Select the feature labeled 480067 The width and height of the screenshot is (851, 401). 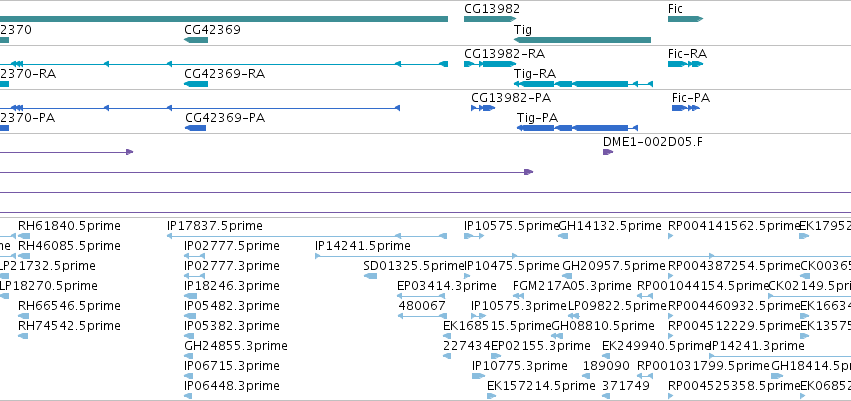pyautogui.click(x=422, y=306)
